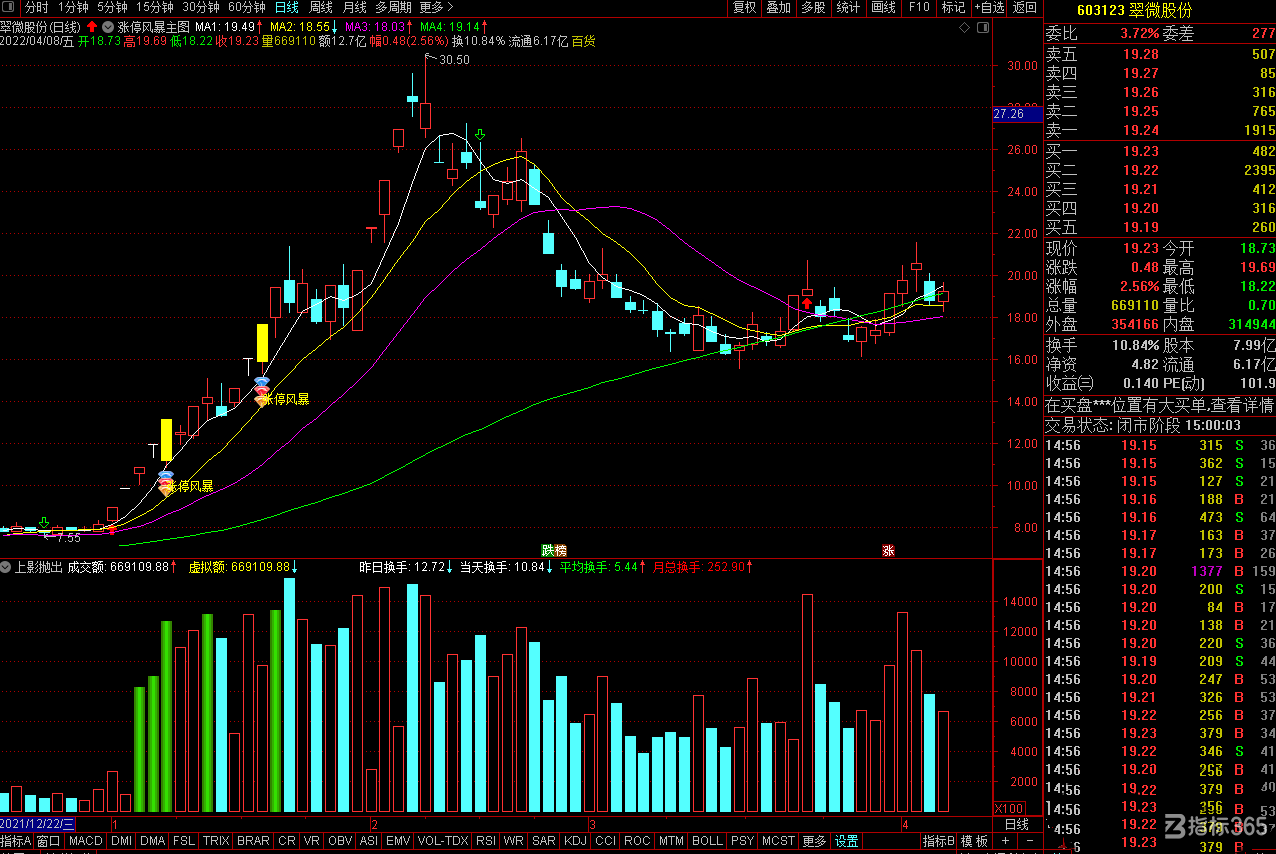Select the VOL-TDX indicator tab

[x=443, y=841]
